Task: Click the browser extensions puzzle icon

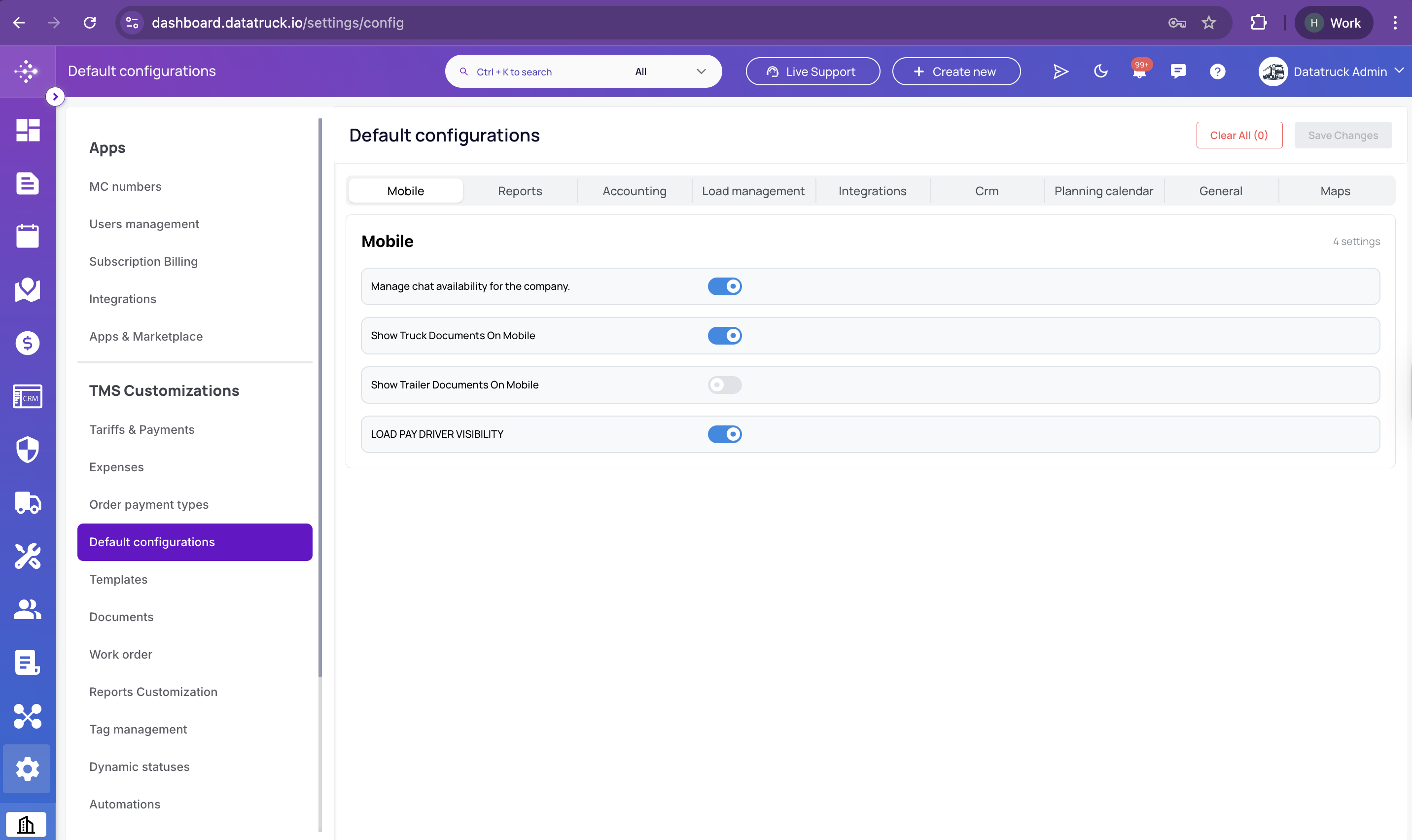Action: 1259,23
